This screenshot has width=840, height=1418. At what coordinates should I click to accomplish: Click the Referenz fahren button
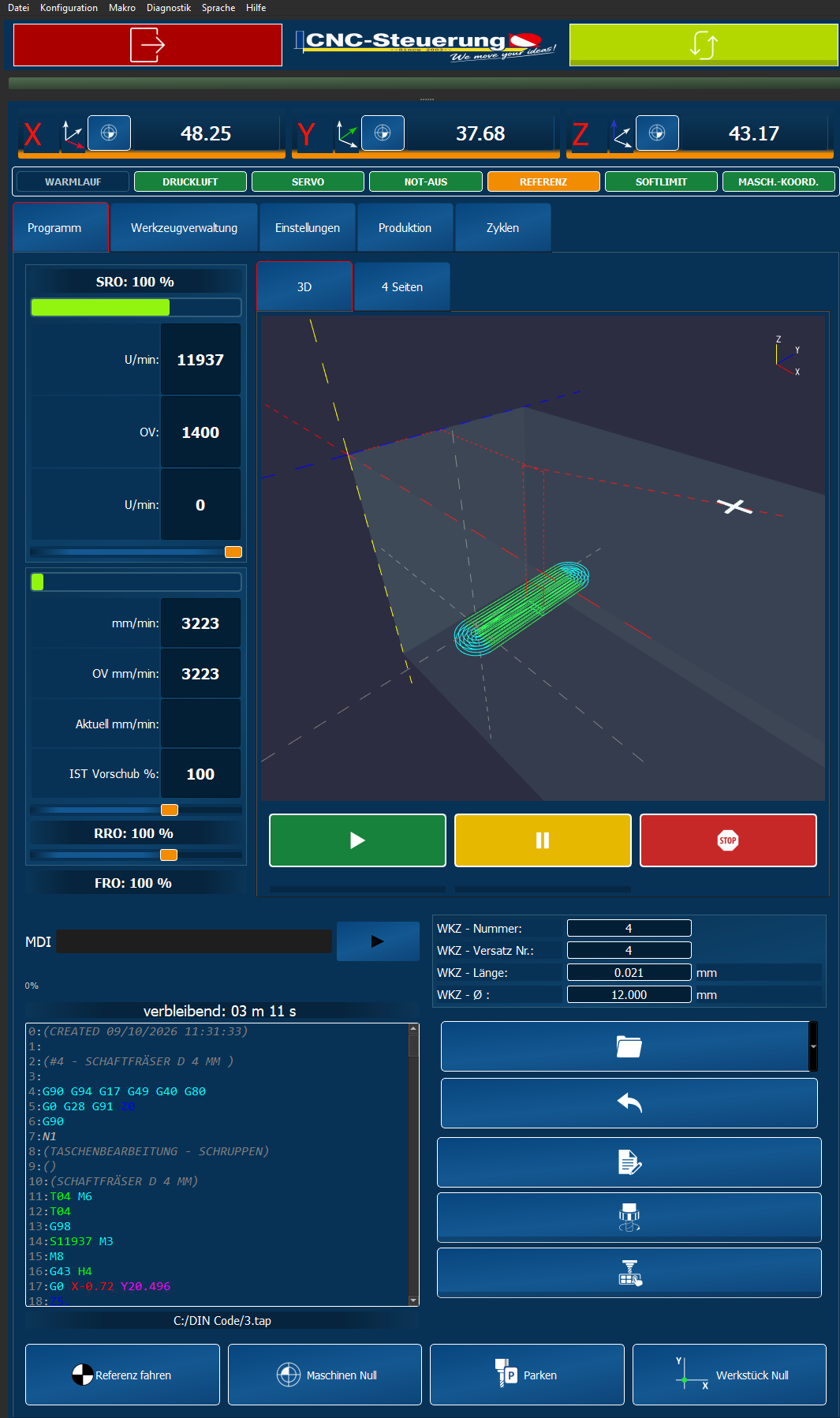point(122,1375)
